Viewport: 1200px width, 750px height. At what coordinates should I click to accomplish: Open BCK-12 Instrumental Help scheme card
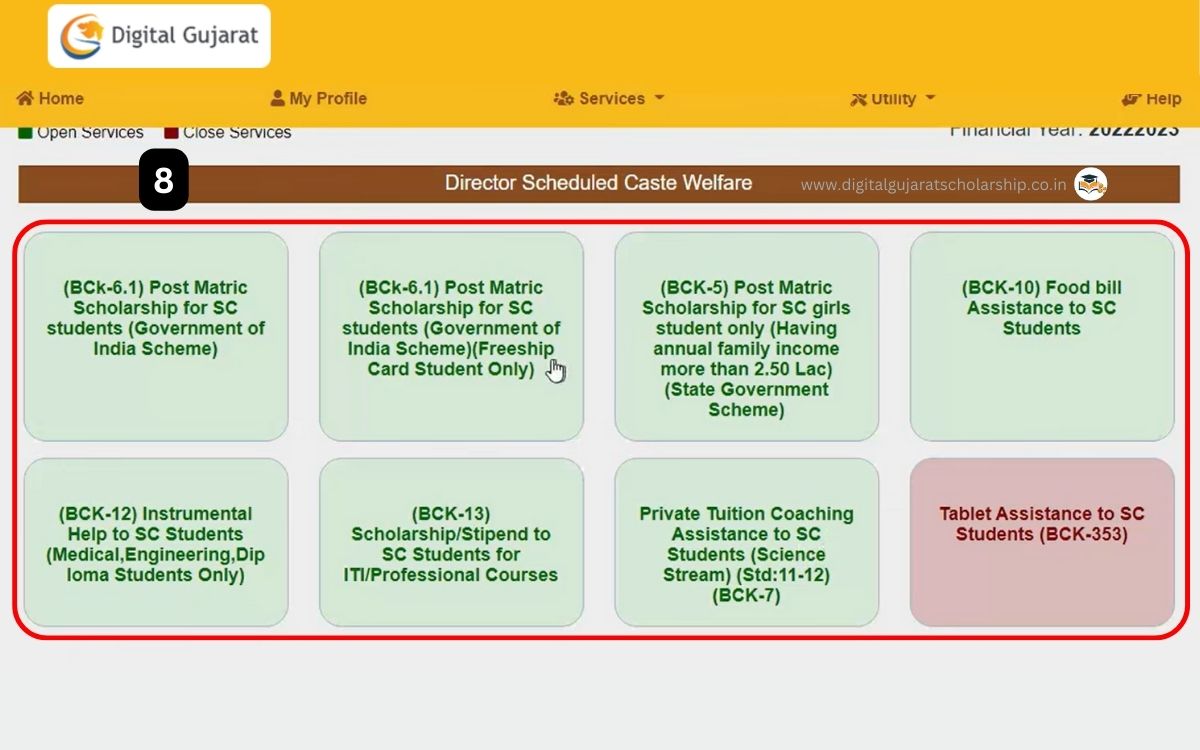155,542
